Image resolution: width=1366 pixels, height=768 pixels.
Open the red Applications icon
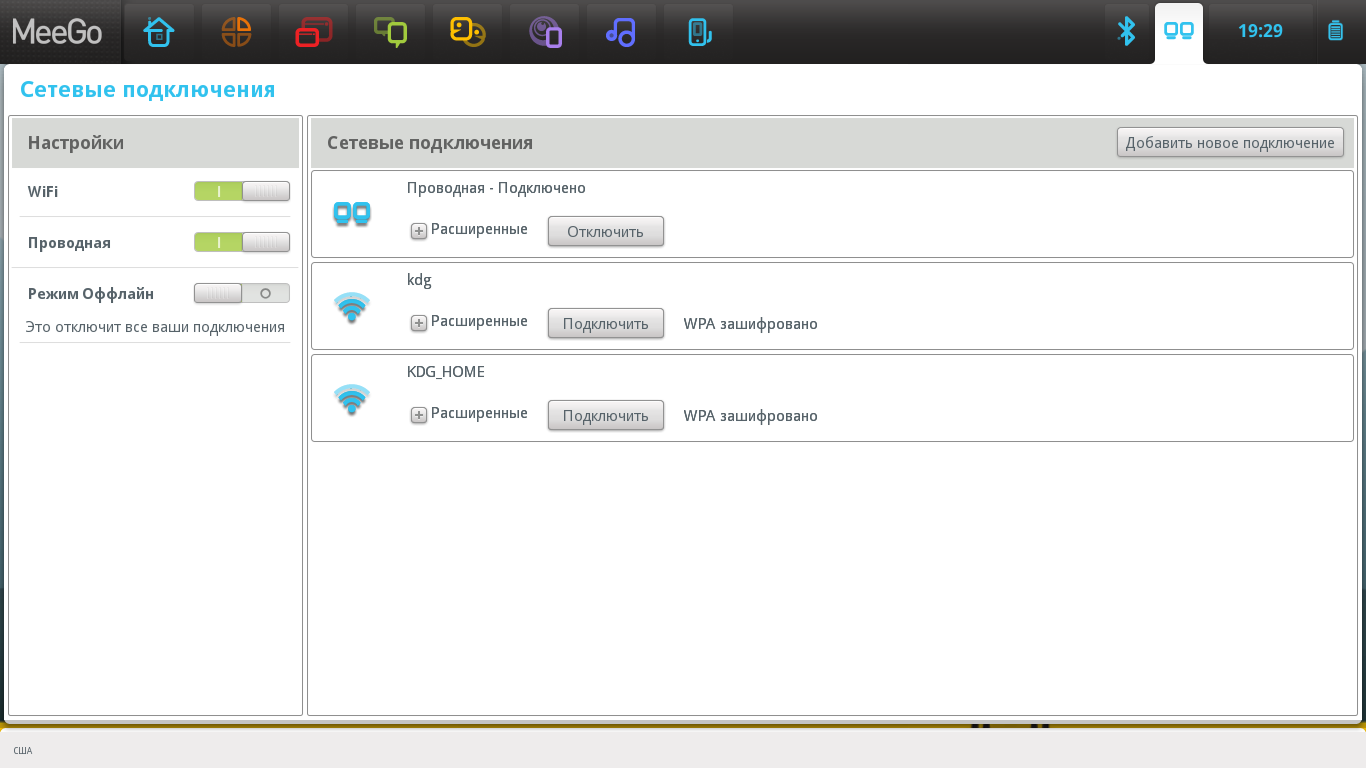[x=313, y=32]
